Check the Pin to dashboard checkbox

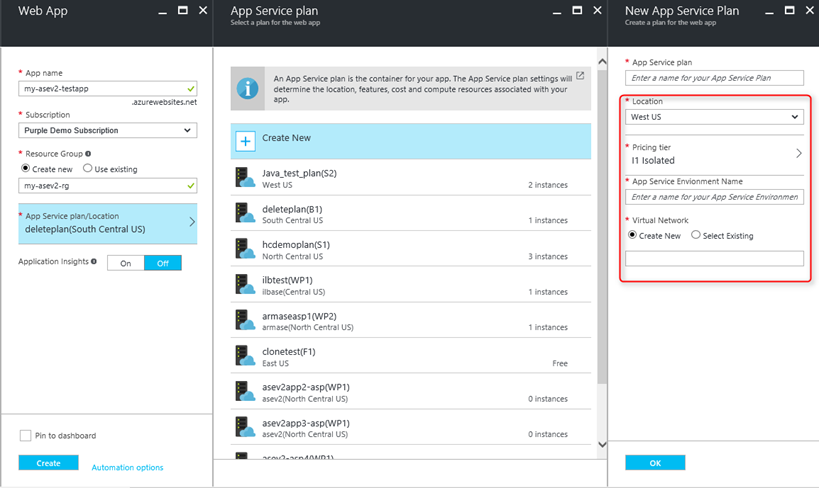[x=25, y=435]
